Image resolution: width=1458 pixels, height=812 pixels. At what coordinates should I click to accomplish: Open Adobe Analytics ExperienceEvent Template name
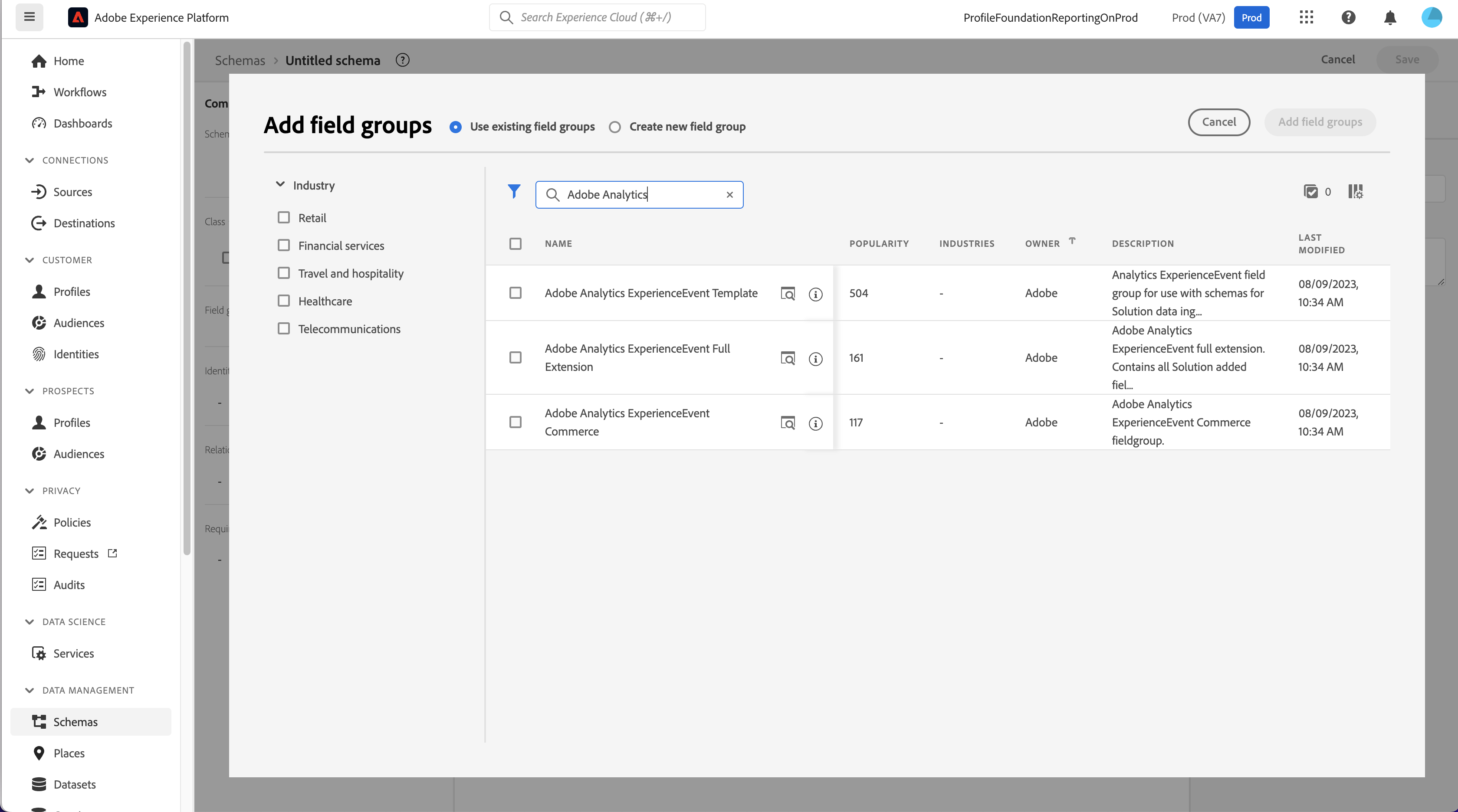651,293
